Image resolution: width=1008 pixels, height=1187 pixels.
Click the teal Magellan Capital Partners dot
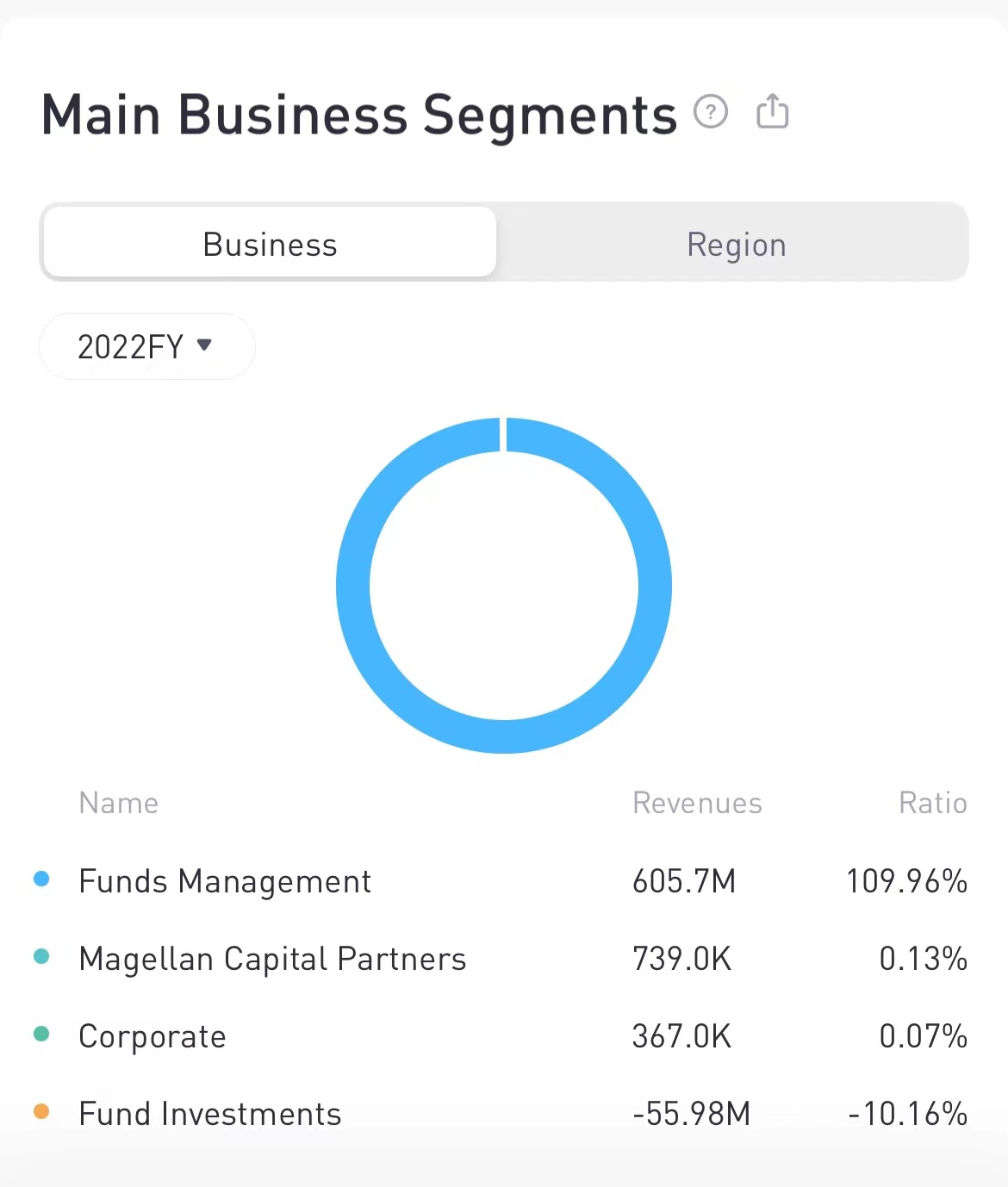[41, 956]
